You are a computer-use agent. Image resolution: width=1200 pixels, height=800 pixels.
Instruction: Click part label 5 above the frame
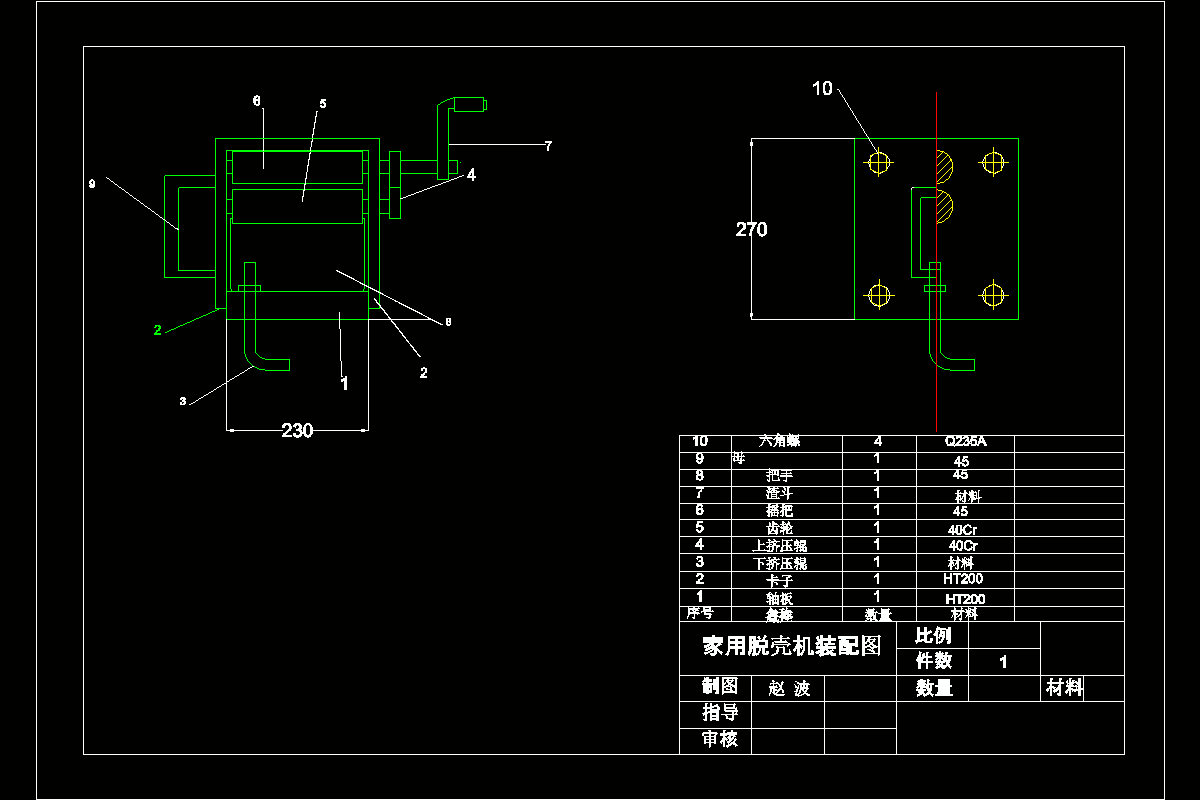(323, 103)
